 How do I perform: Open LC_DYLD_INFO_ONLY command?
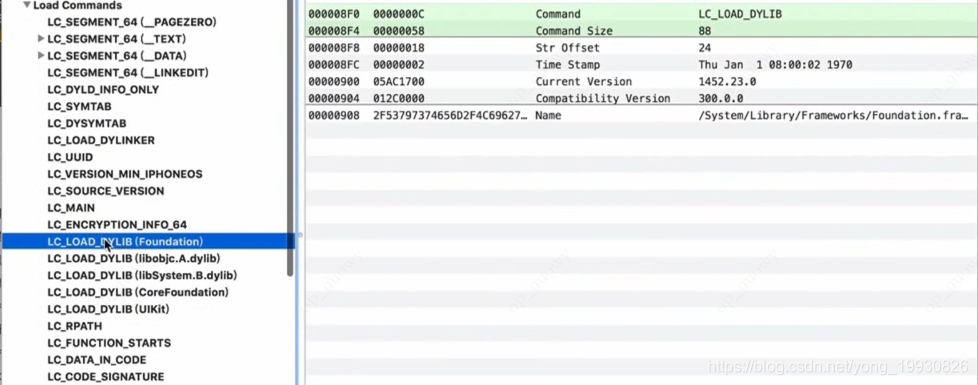103,89
